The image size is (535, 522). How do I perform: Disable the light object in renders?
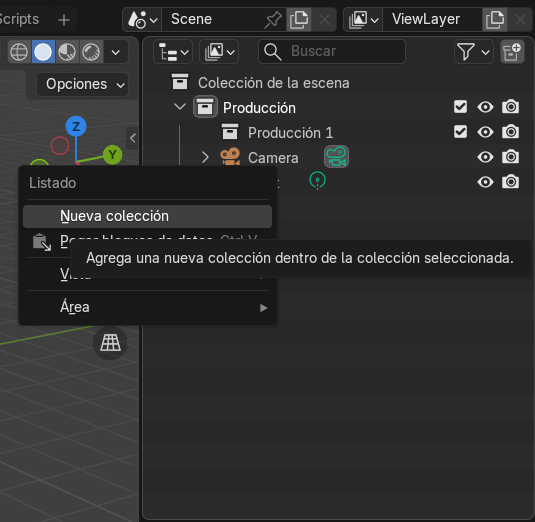click(510, 182)
